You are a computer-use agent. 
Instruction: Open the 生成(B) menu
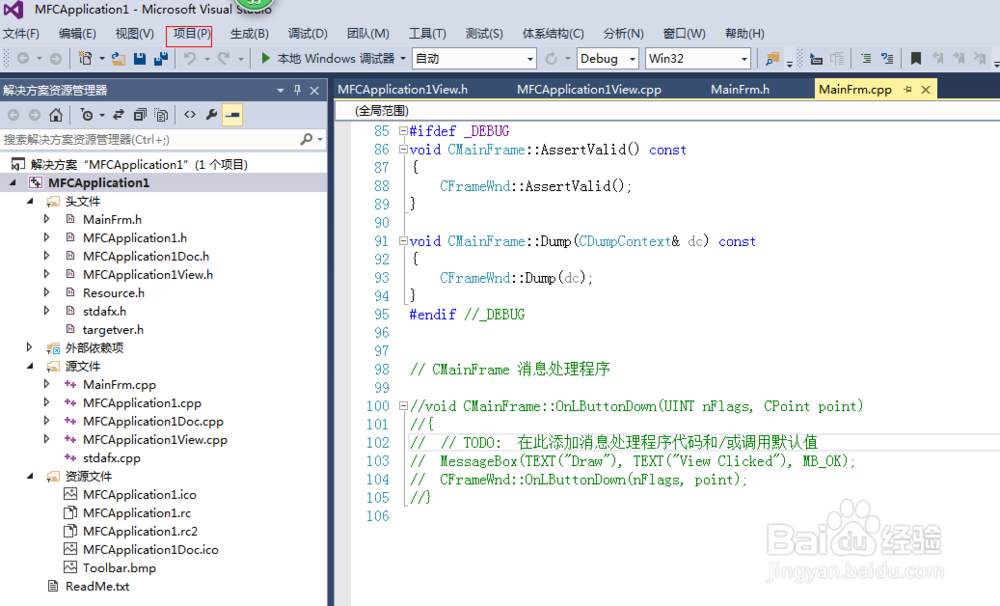click(249, 34)
